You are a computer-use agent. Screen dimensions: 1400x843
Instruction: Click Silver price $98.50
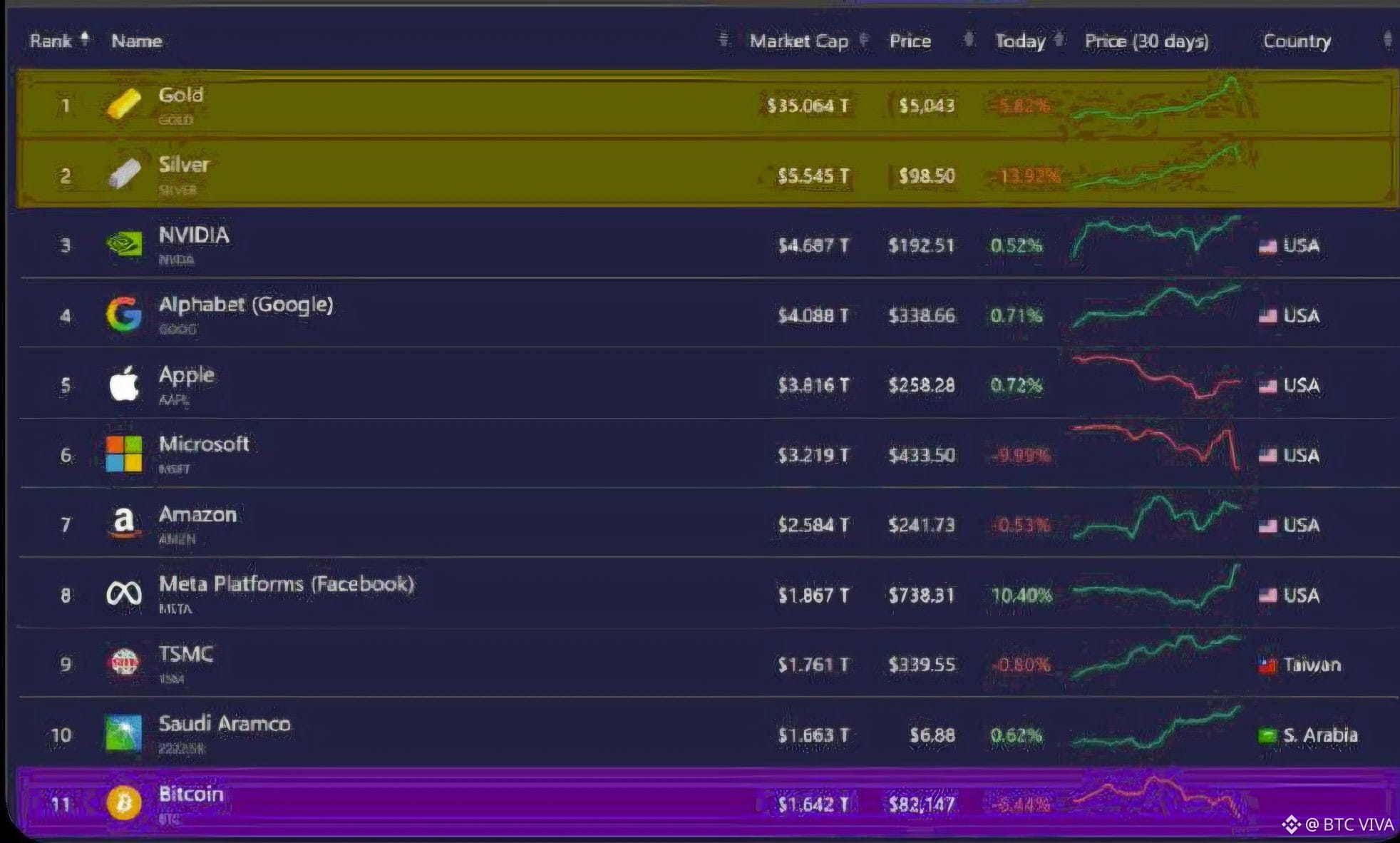pyautogui.click(x=926, y=176)
